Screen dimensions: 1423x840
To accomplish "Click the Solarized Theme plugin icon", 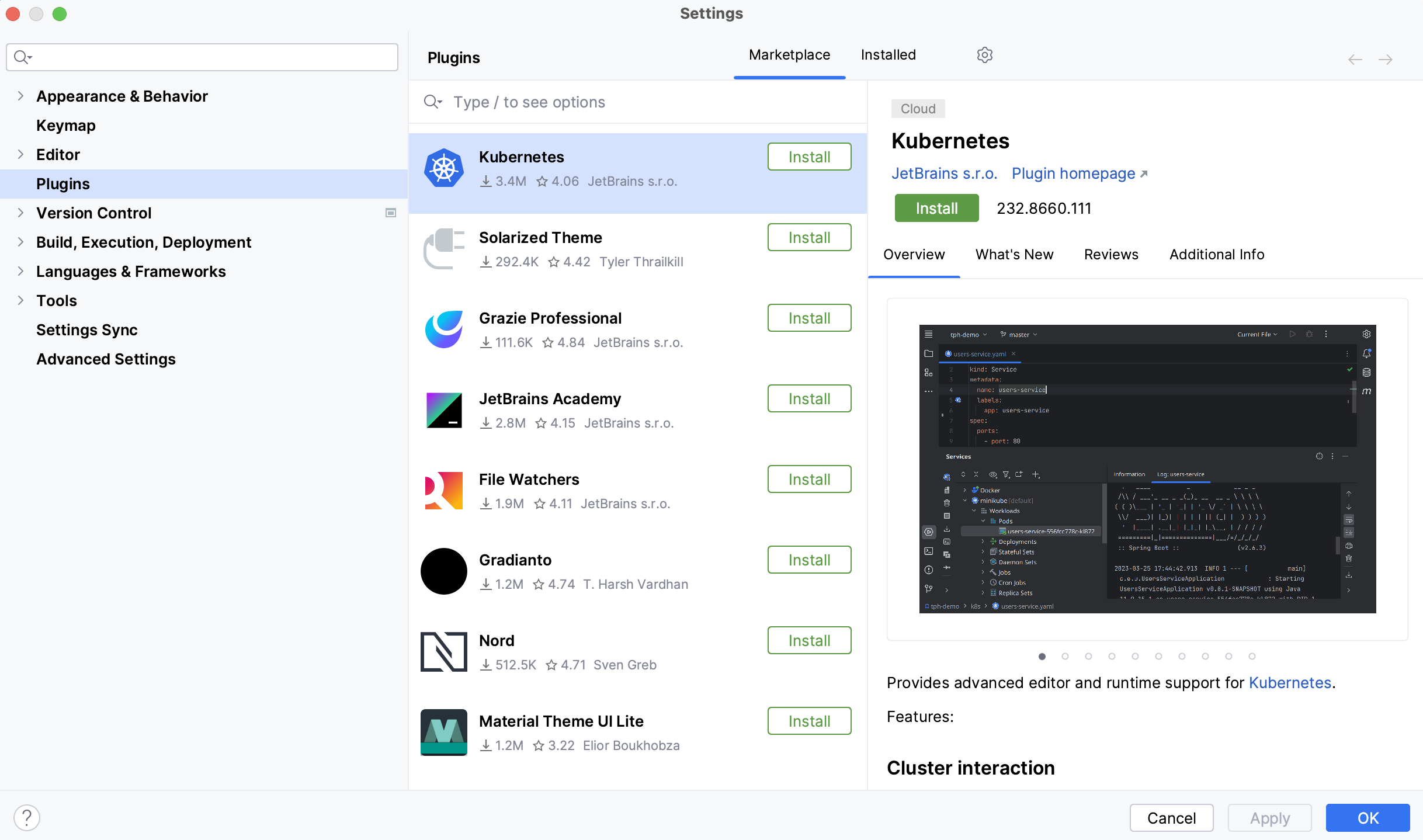I will [x=443, y=249].
